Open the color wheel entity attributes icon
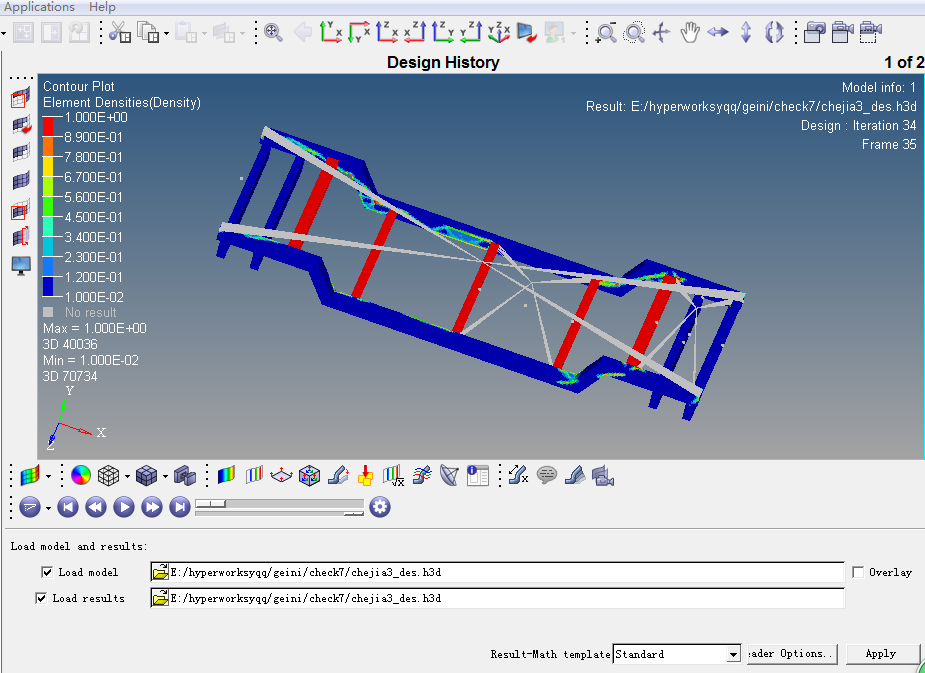This screenshot has width=925, height=673. coord(81,475)
